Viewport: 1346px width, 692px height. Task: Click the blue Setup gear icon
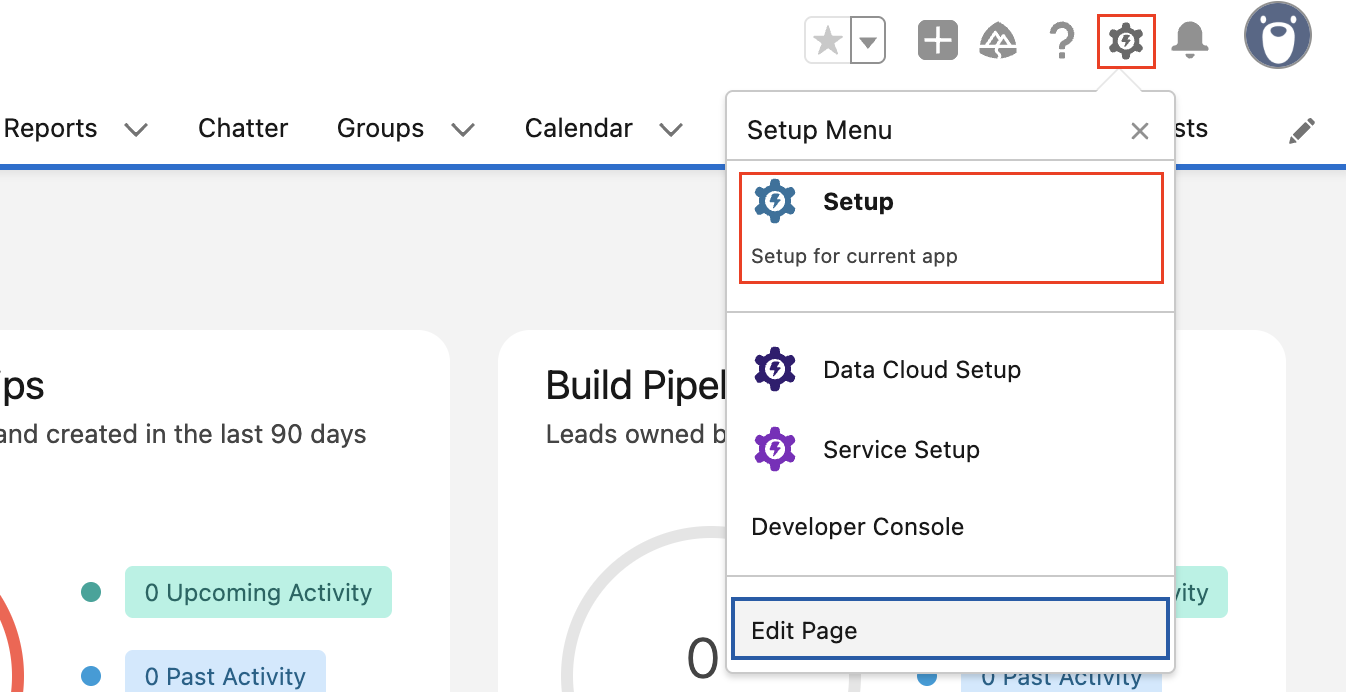[x=775, y=201]
